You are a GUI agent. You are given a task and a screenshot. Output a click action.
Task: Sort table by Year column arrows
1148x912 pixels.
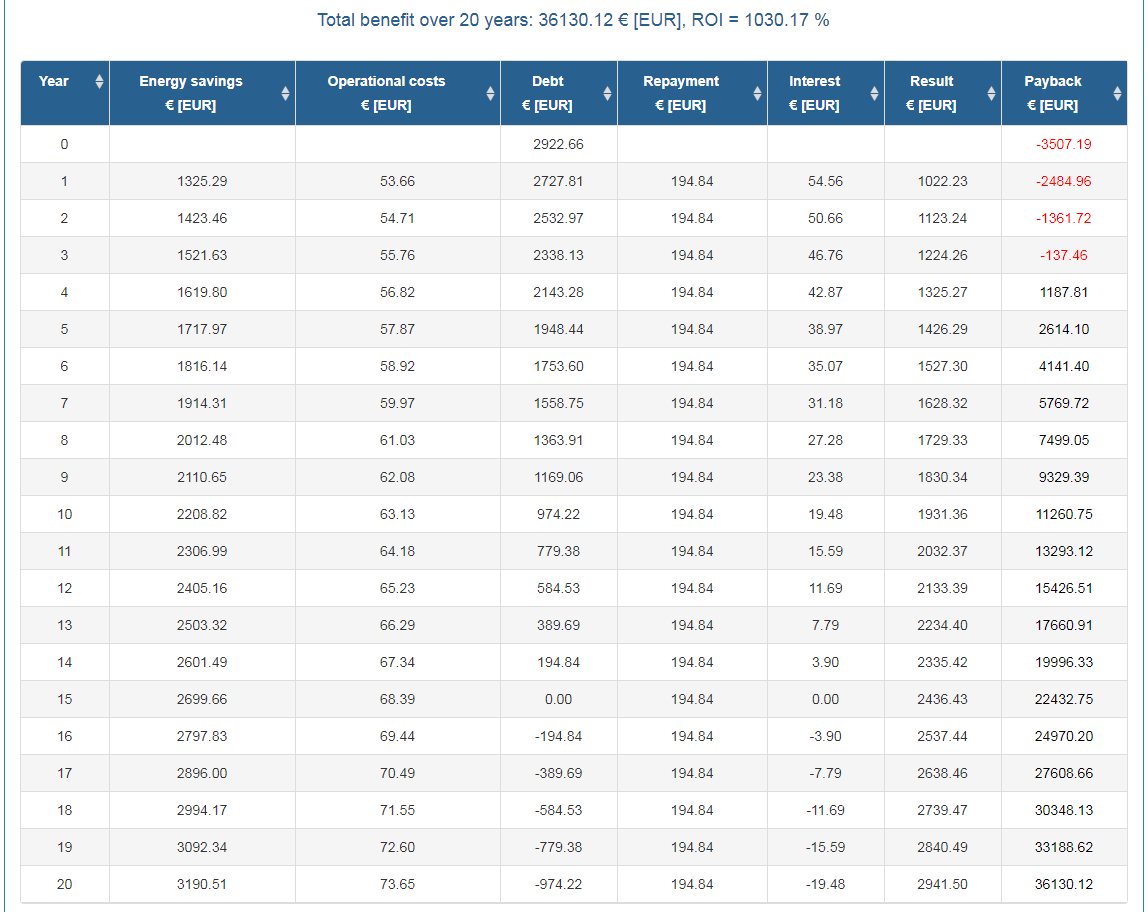click(99, 81)
